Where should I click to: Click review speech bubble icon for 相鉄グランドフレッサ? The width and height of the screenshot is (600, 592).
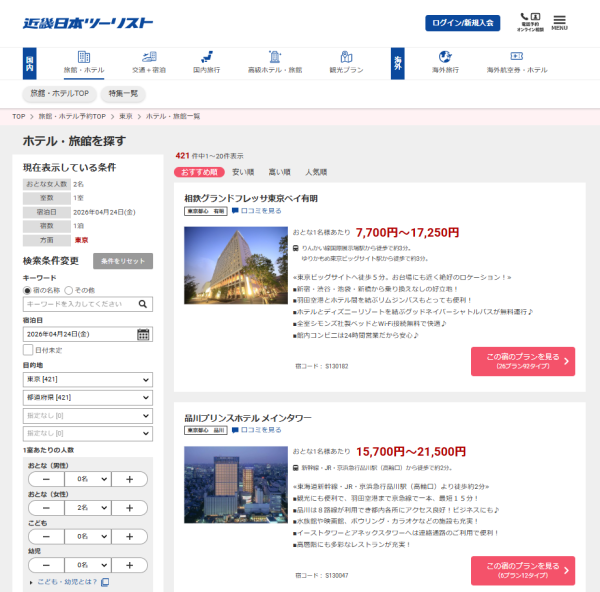tap(235, 211)
